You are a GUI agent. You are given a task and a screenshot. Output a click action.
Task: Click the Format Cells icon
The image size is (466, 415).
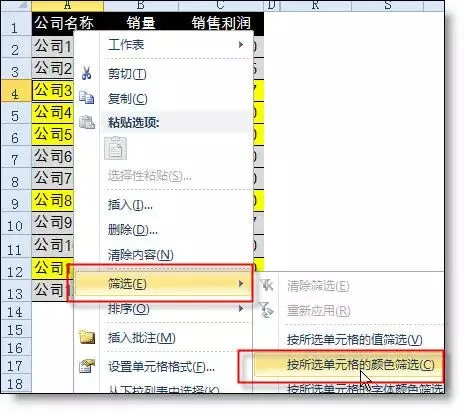(87, 366)
